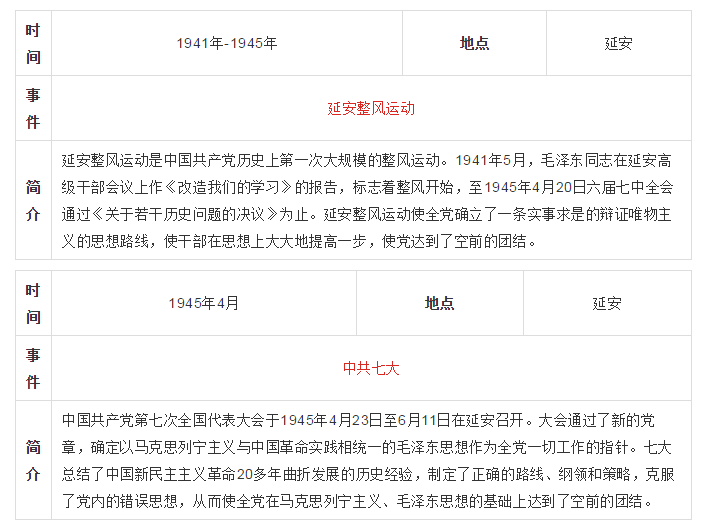Click 地点 header in the 延安整风运动 table
726x526 pixels.
(474, 43)
